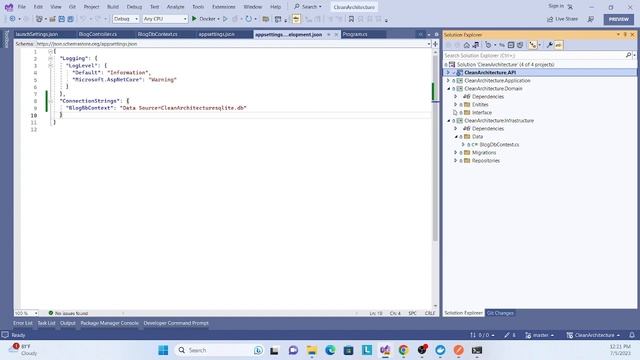640x360 pixels.
Task: Click Start Without Debugging outline play icon
Action: coord(225,19)
